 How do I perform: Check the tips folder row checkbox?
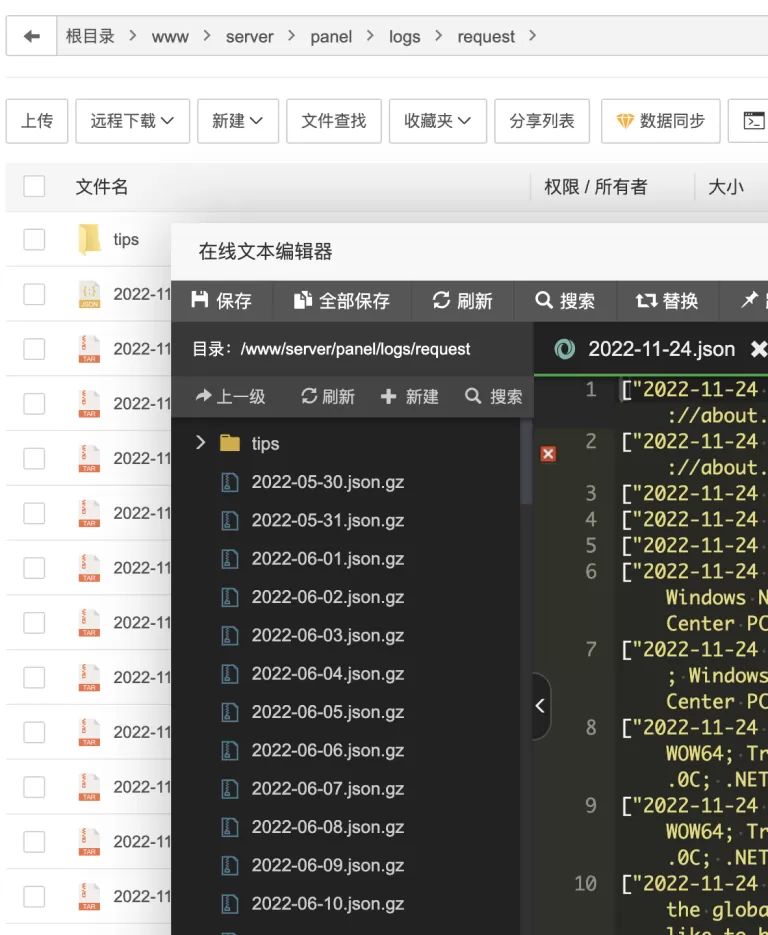click(x=34, y=239)
